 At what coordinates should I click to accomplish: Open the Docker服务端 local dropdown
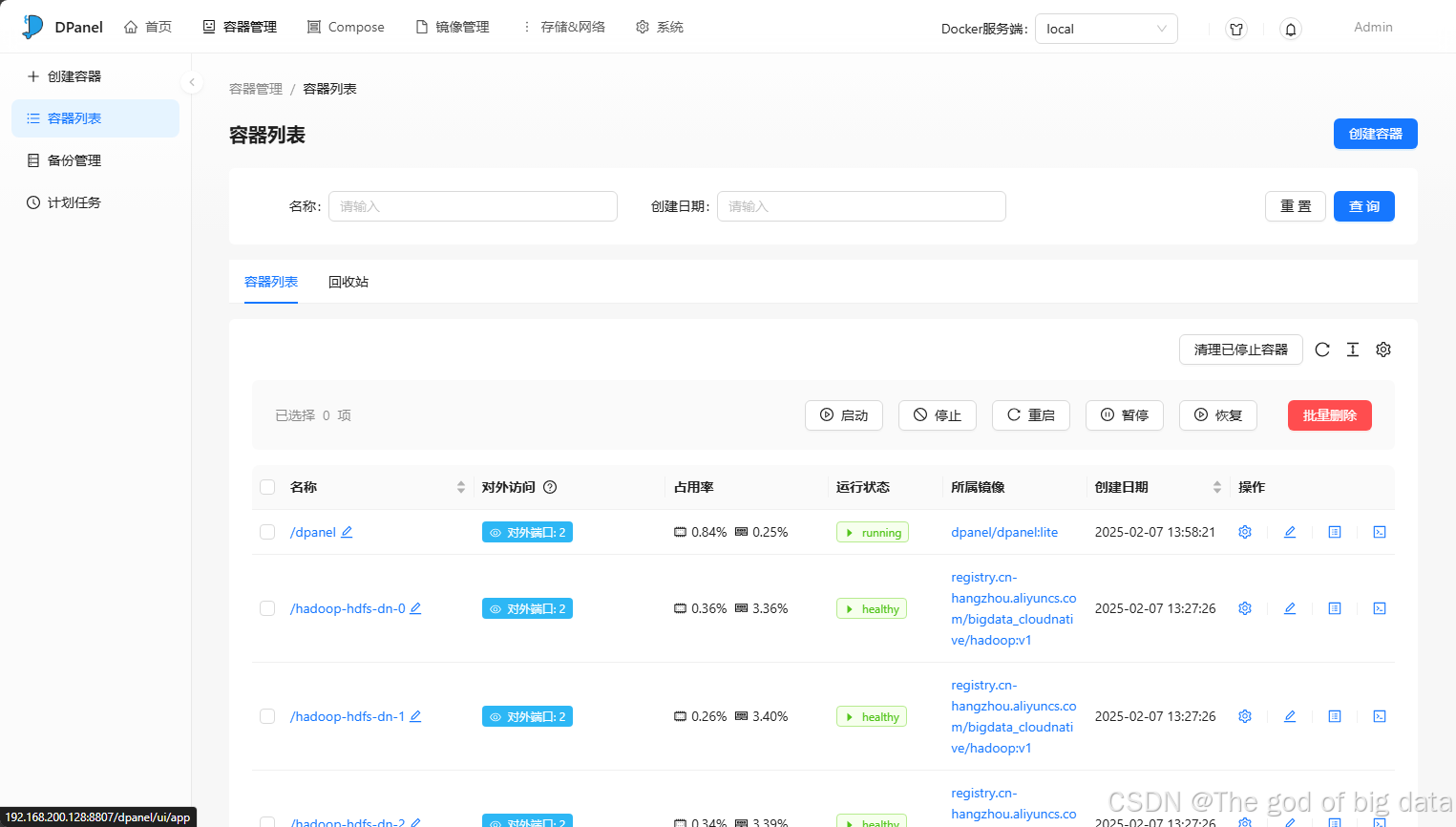1106,29
